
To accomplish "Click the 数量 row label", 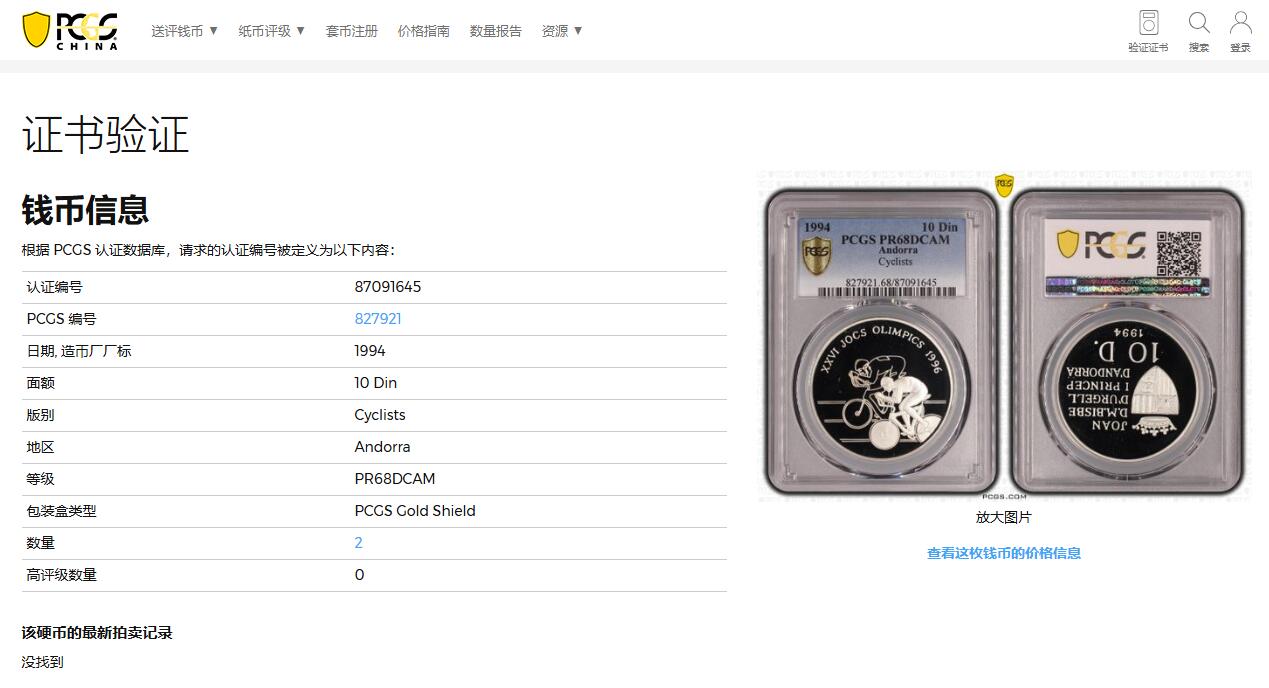I will (40, 543).
